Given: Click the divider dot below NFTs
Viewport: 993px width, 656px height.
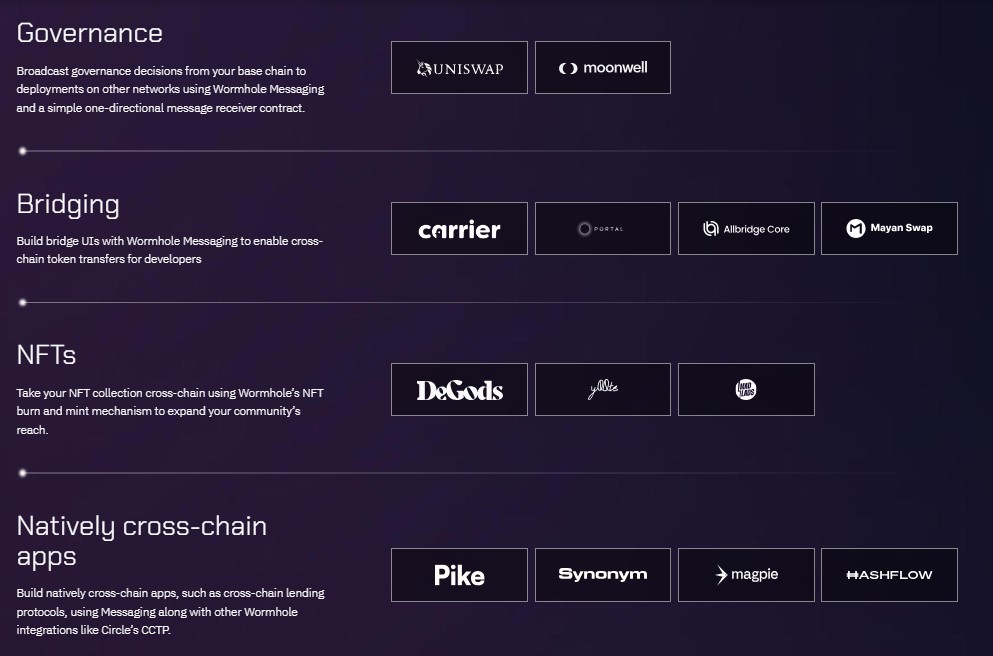Looking at the screenshot, I should (23, 473).
